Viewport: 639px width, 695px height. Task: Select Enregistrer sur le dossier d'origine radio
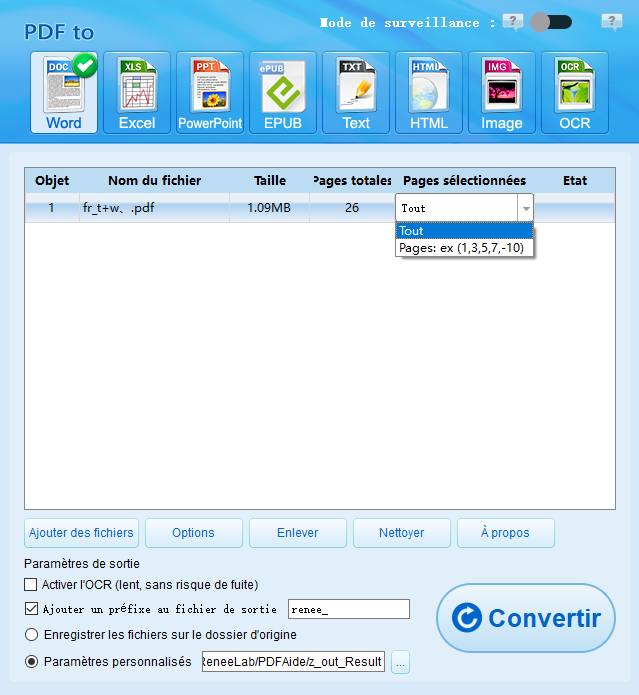(31, 635)
